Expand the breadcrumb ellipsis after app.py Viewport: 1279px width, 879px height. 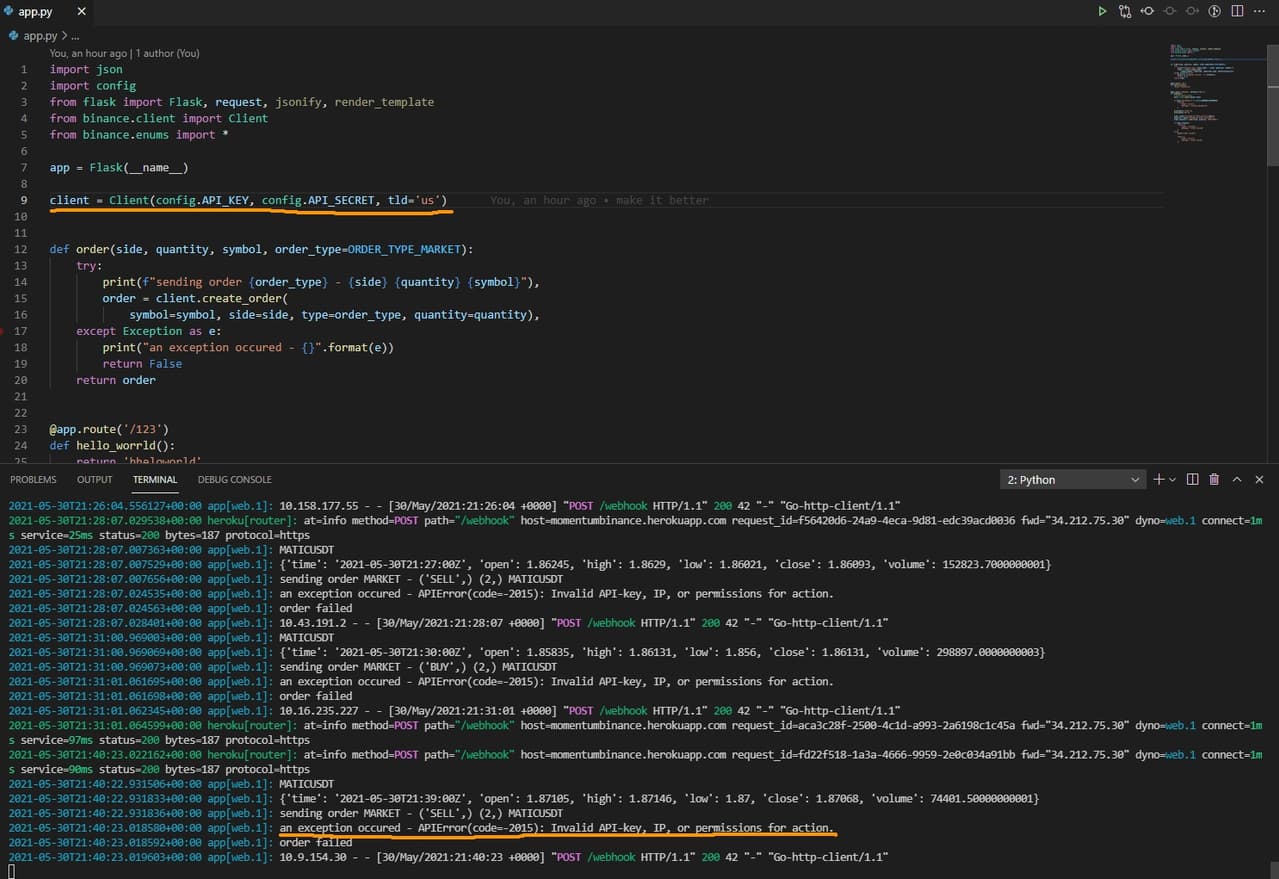click(x=75, y=36)
